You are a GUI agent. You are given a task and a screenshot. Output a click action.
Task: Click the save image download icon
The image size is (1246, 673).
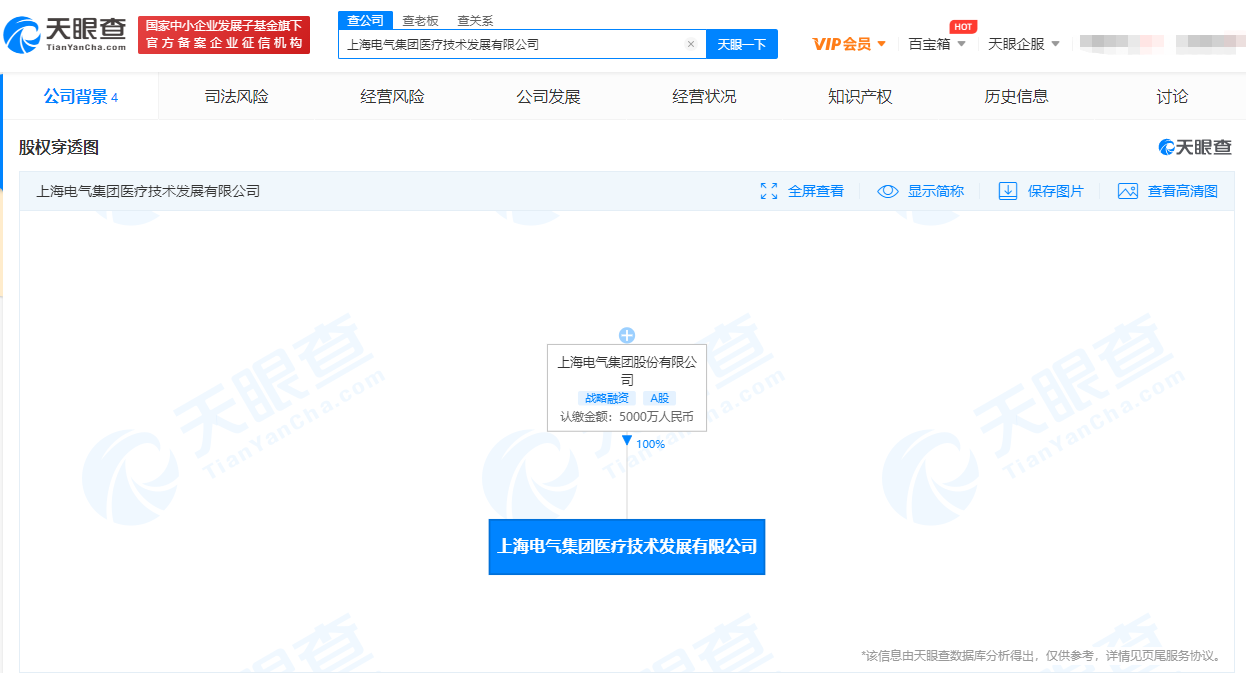(x=1008, y=191)
